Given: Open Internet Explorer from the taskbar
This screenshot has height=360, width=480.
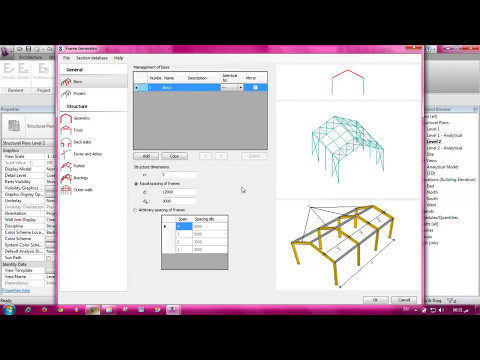Looking at the screenshot, I should (28, 310).
